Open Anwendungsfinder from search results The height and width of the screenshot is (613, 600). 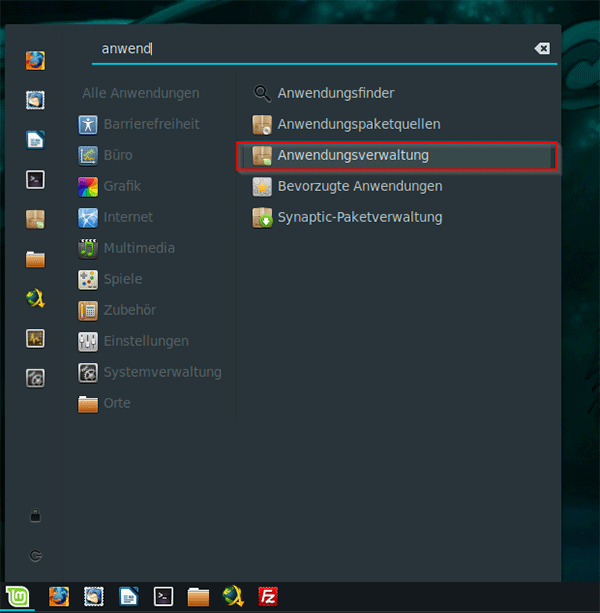[x=336, y=93]
